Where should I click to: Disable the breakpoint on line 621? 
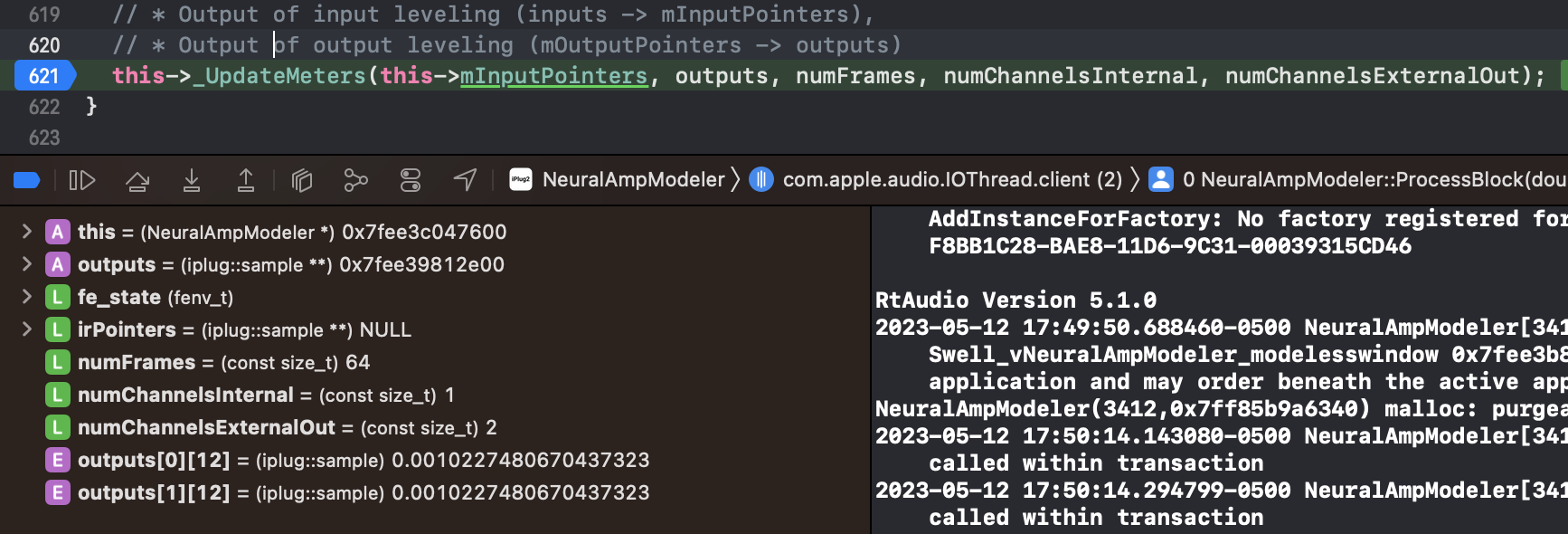[x=42, y=76]
